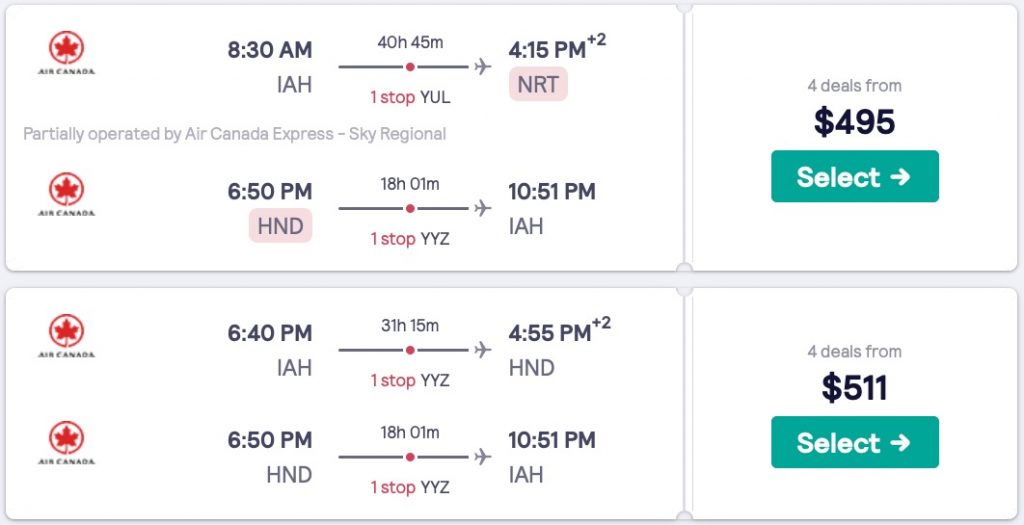1024x525 pixels.
Task: Click the highlighted NRT airport badge
Action: tap(538, 85)
